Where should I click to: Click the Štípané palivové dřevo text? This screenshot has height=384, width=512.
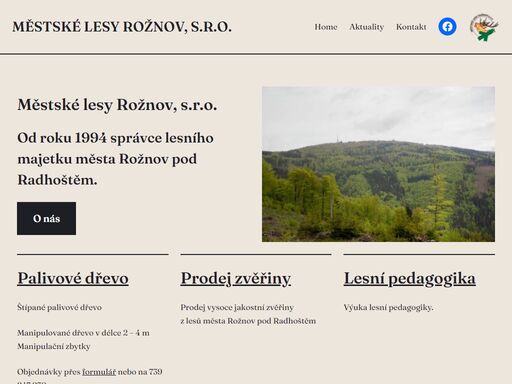[x=59, y=307]
